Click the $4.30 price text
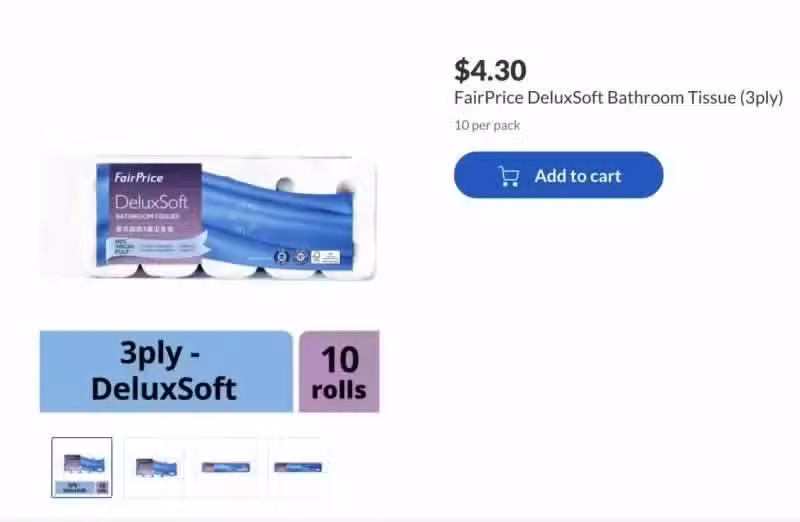 coord(490,70)
